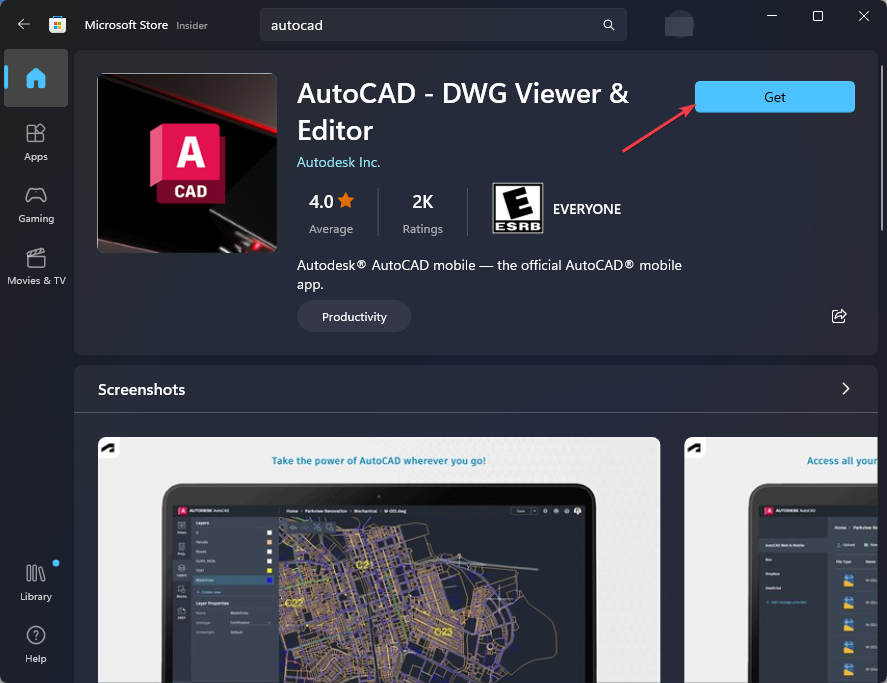Open the Home section in the sidebar

point(35,78)
